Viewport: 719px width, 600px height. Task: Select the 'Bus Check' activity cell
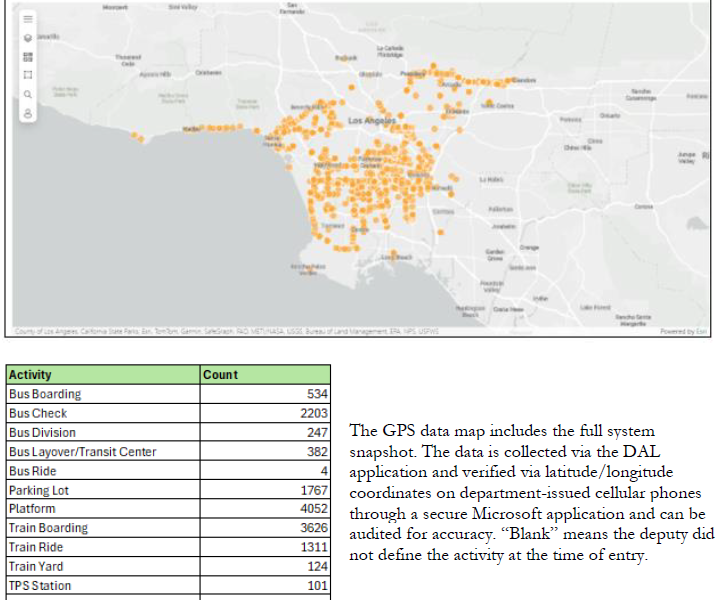[38, 413]
